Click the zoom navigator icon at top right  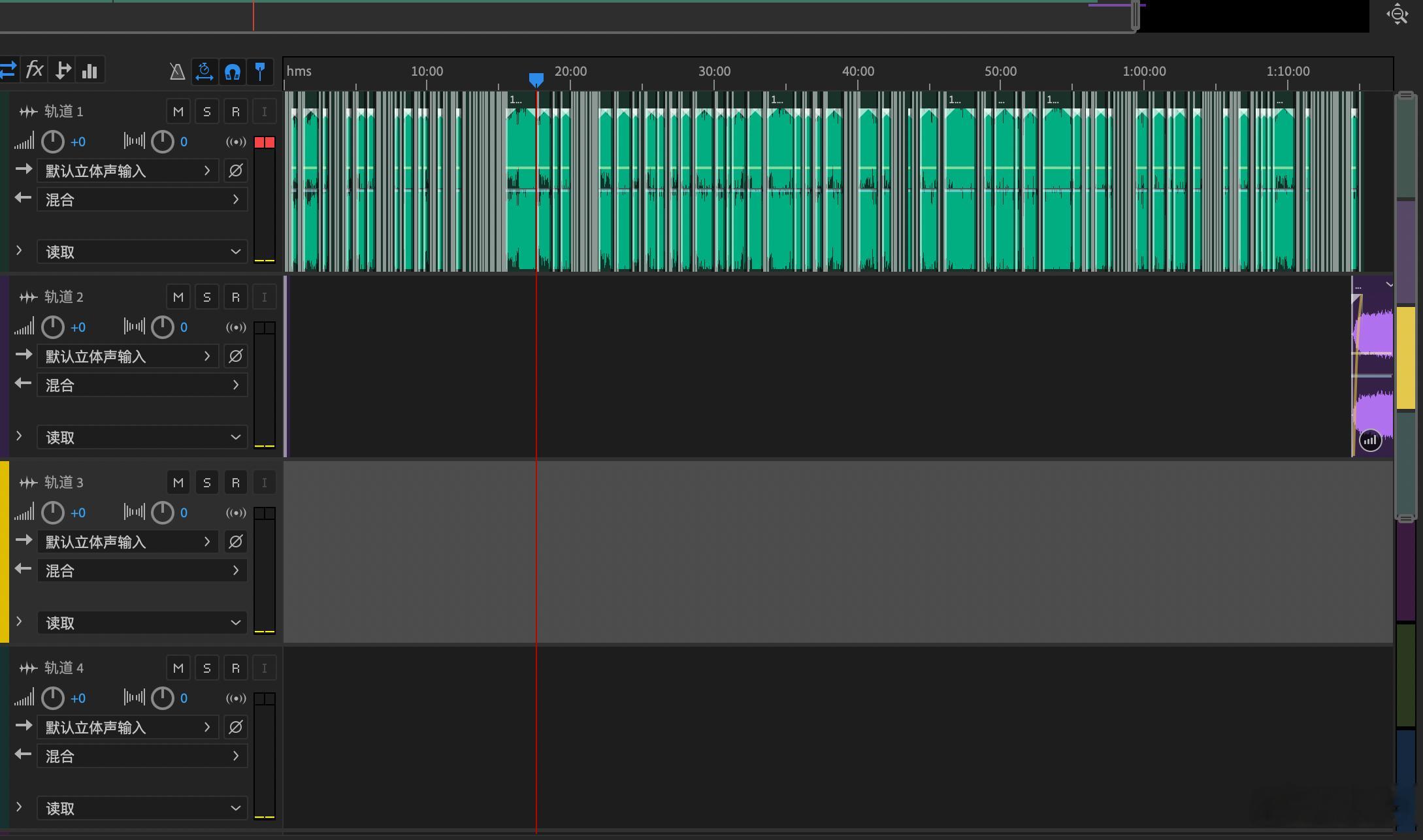tap(1397, 14)
